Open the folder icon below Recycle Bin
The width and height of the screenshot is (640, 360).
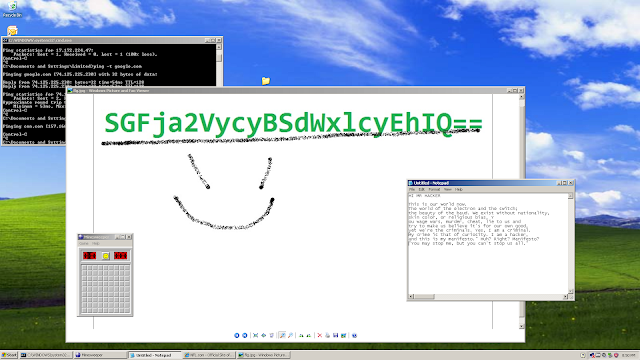12,31
